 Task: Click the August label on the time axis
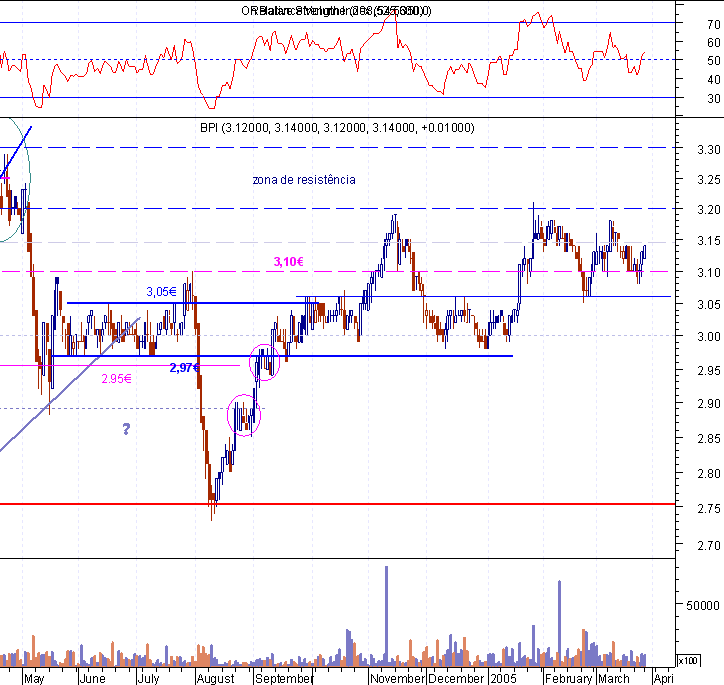216,679
